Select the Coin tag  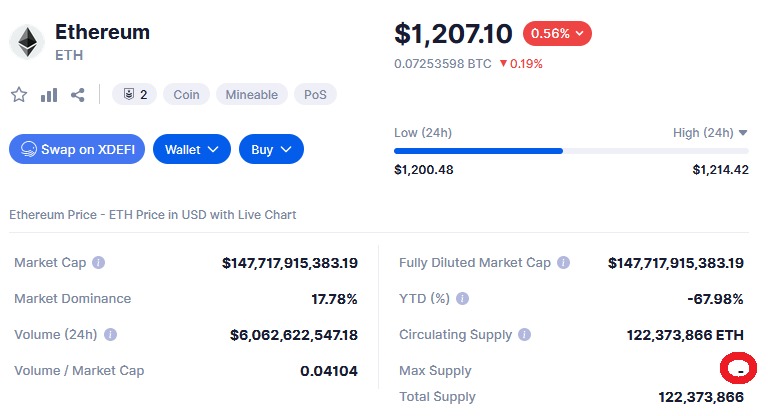tap(187, 95)
